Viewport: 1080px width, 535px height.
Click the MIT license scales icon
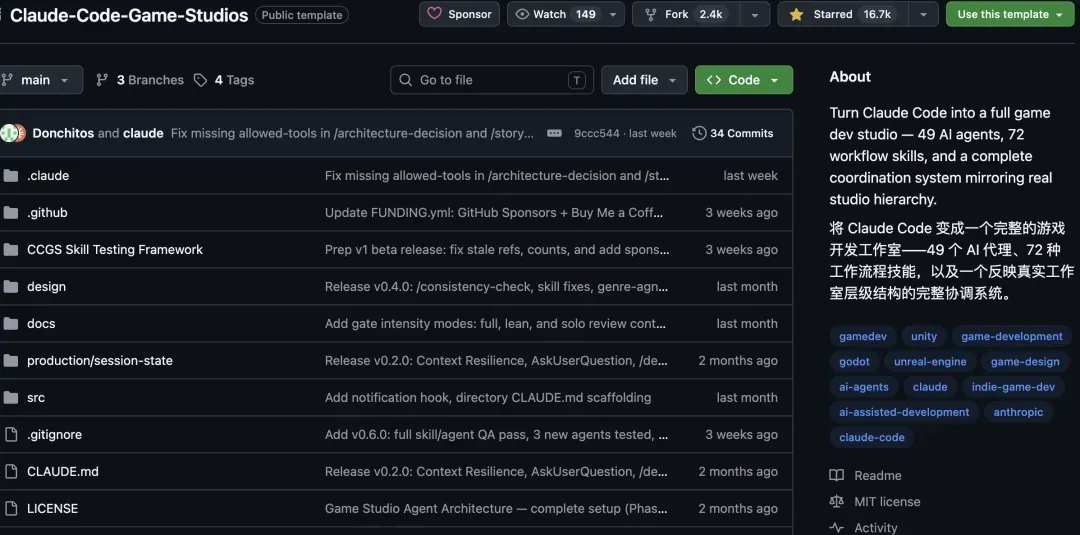tap(836, 501)
